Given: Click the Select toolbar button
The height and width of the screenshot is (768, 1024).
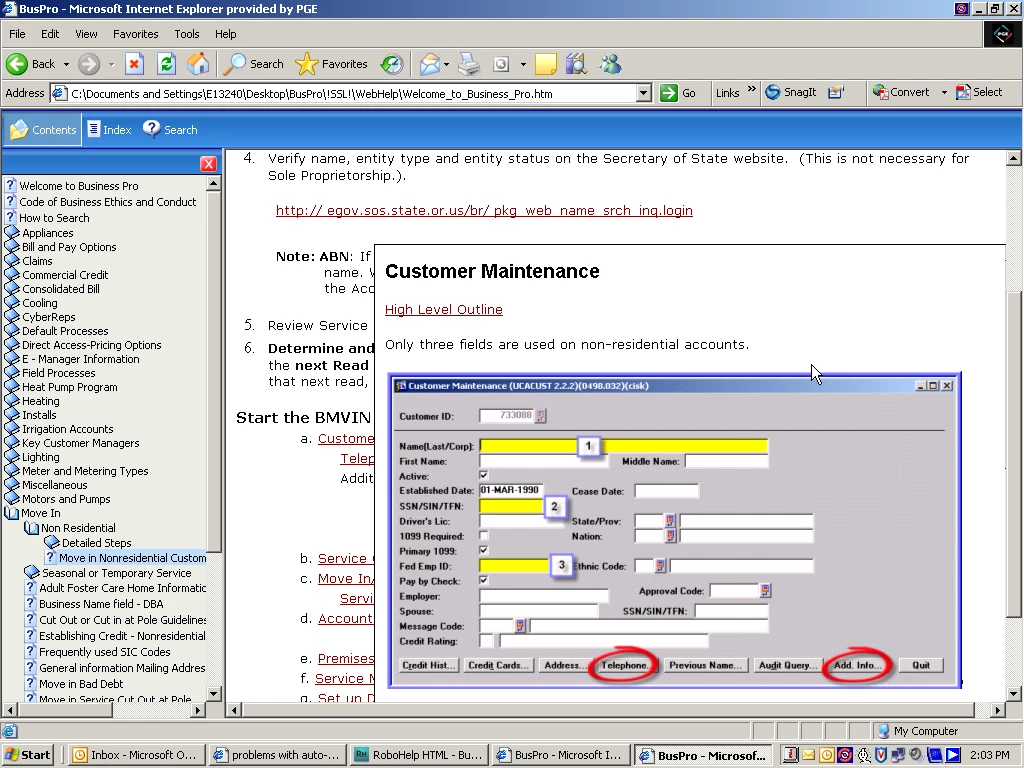Looking at the screenshot, I should pos(979,92).
